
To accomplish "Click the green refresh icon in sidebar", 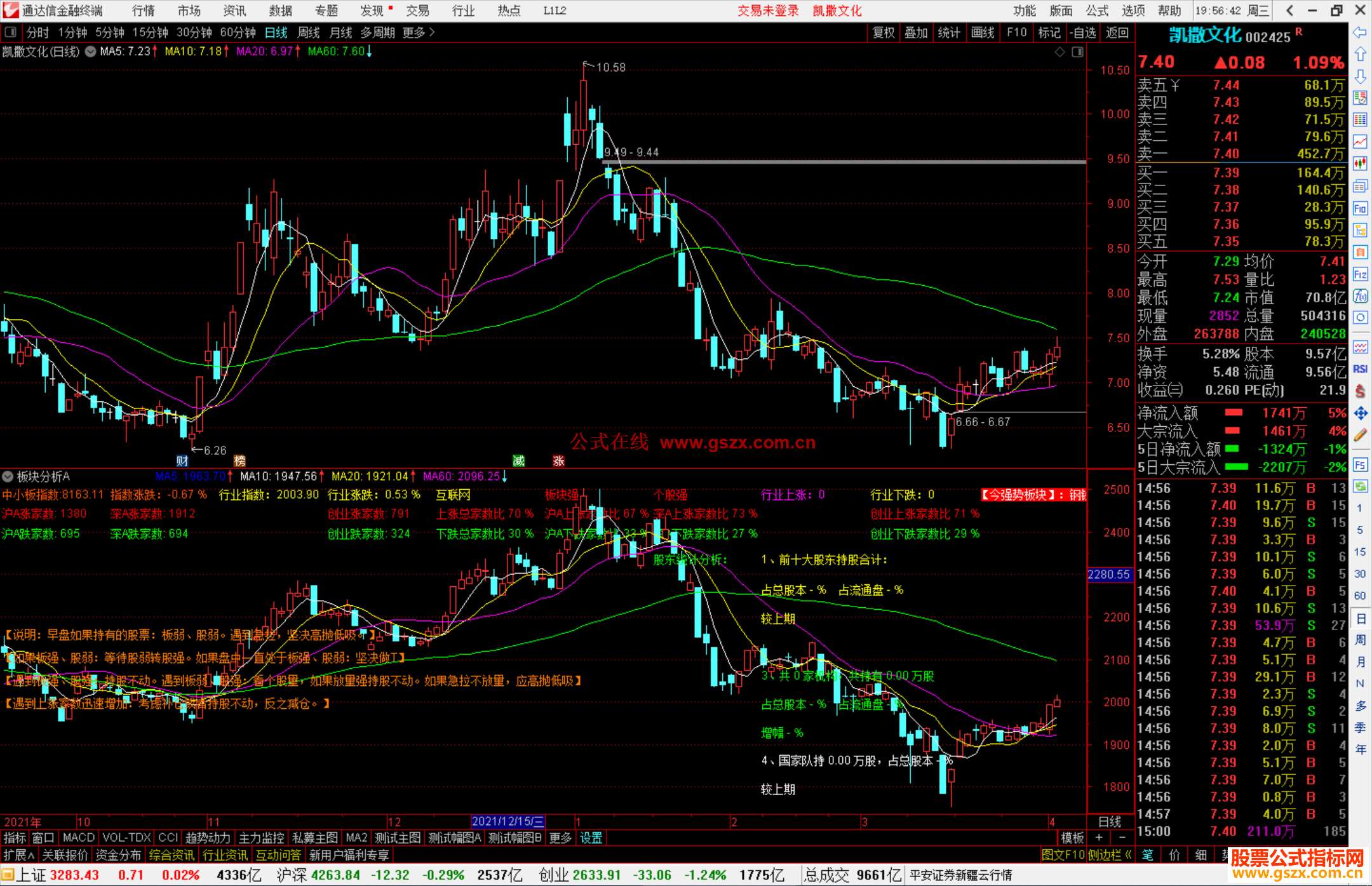I will coord(1360,487).
